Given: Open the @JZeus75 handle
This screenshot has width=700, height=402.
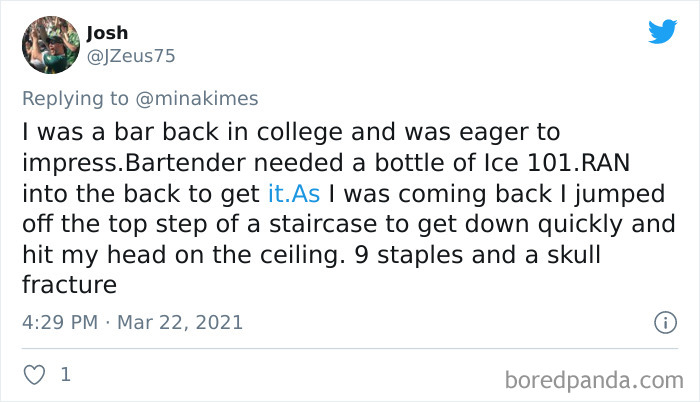Looking at the screenshot, I should (x=131, y=56).
